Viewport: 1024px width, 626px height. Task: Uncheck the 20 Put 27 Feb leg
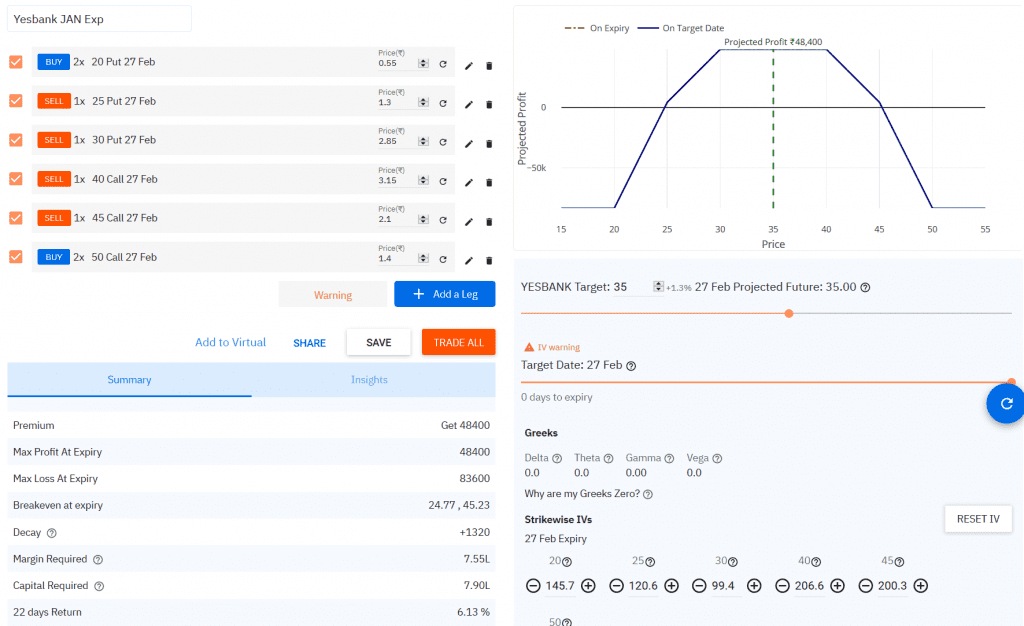tap(16, 62)
